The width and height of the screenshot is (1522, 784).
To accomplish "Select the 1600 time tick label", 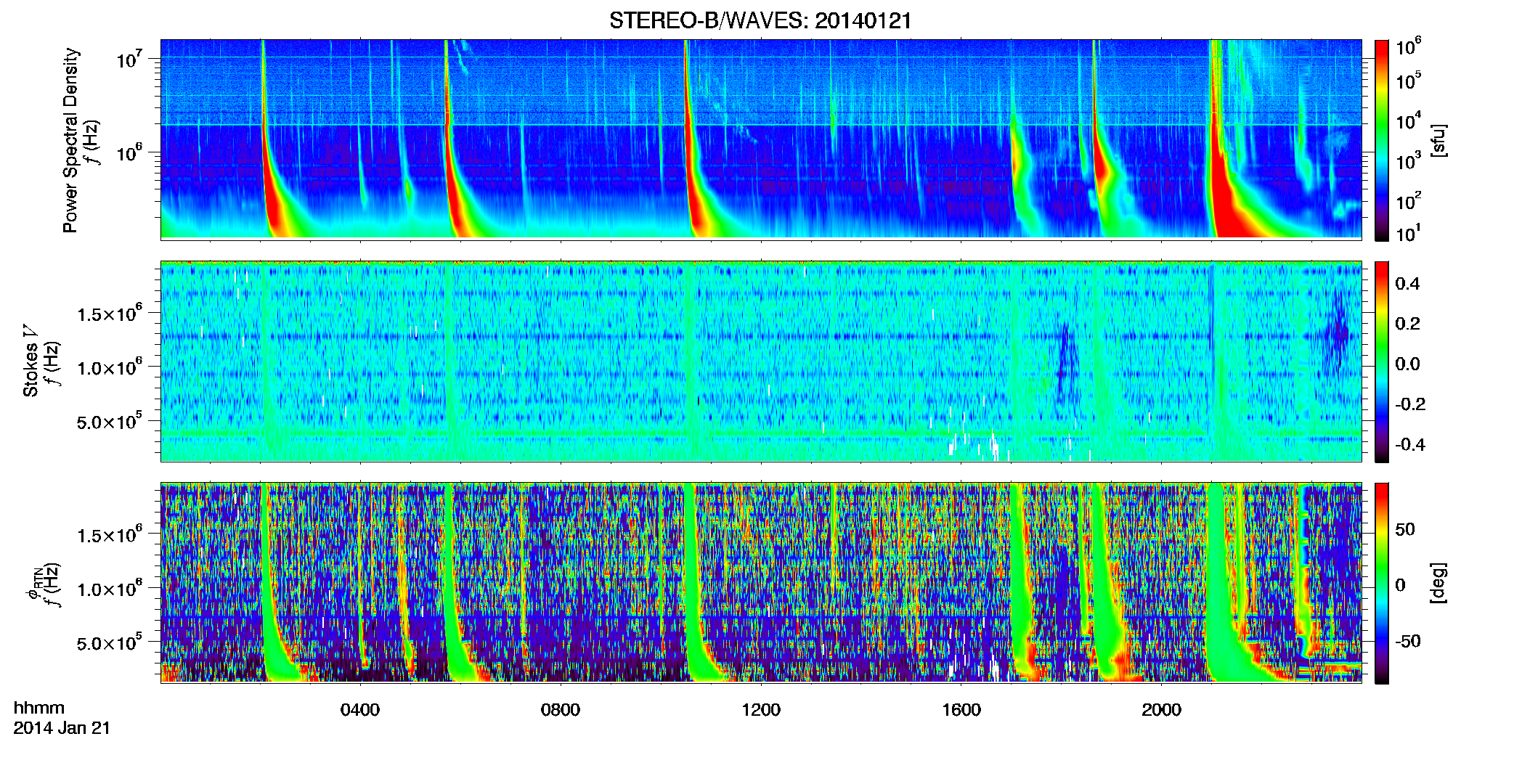I will coord(961,710).
